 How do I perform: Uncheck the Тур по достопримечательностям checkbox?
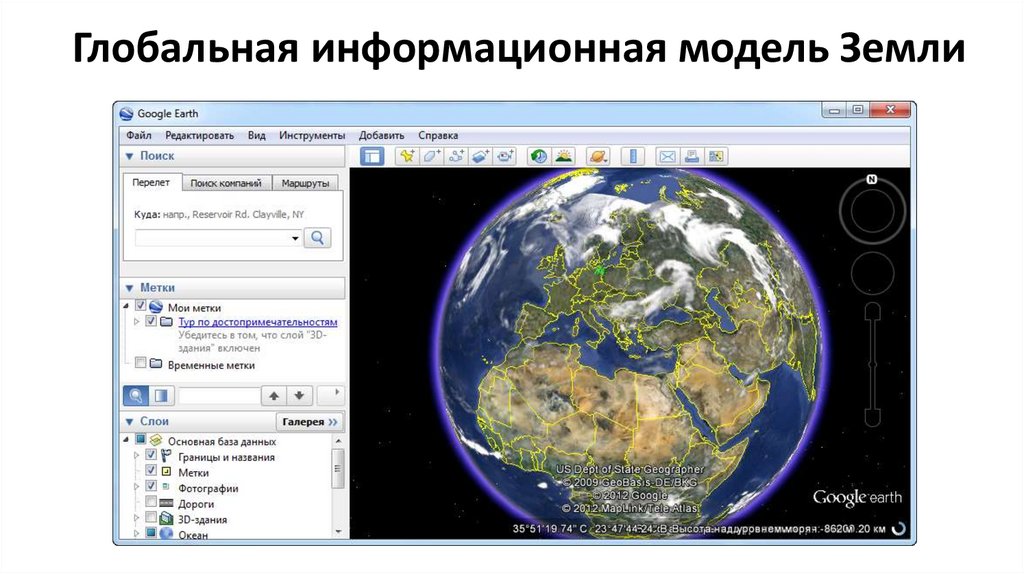(151, 321)
